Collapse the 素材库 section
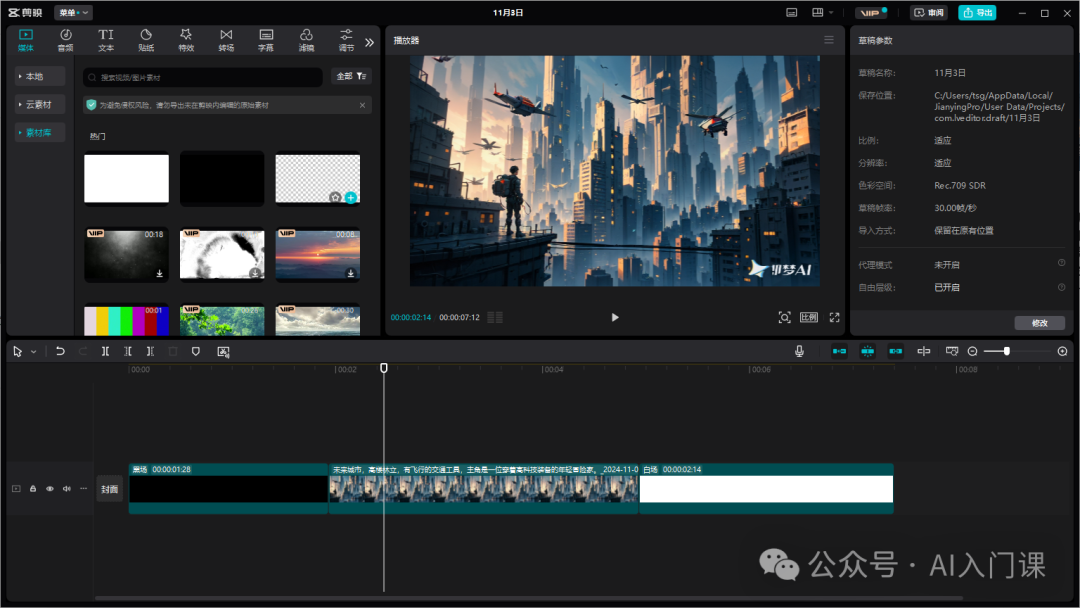 tap(40, 133)
